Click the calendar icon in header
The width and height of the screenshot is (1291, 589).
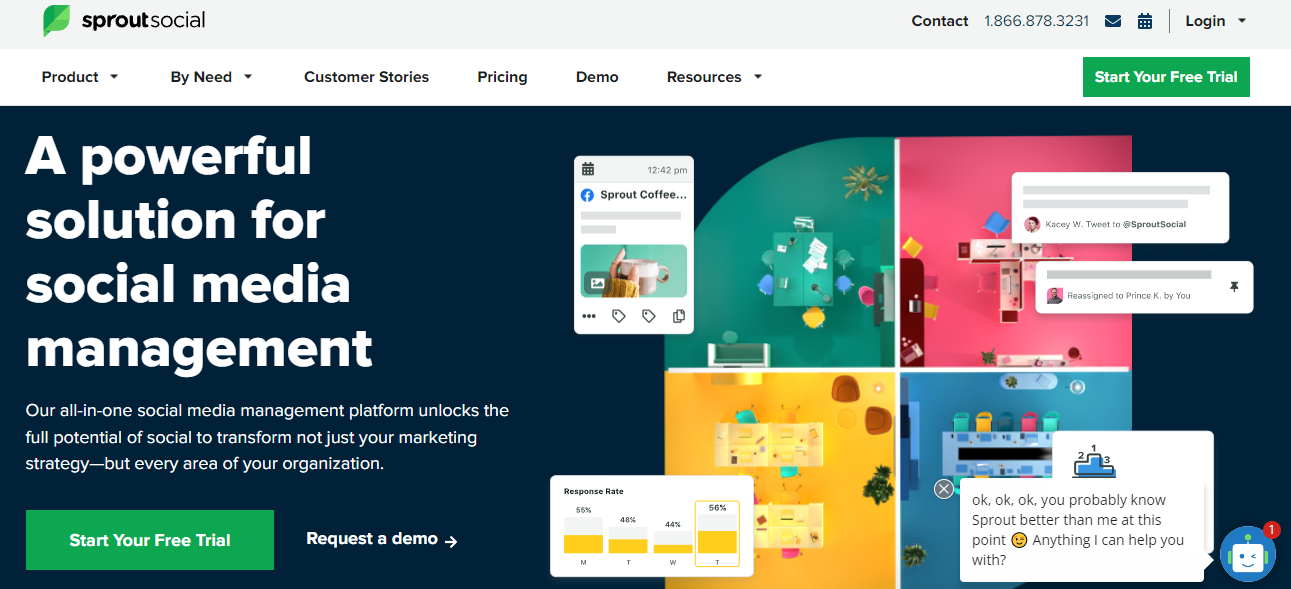(x=1145, y=21)
